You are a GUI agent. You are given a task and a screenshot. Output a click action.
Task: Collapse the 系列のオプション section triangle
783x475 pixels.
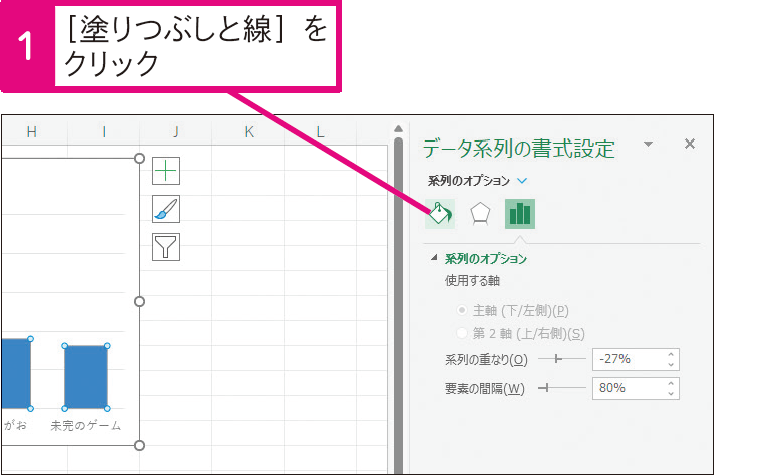pyautogui.click(x=434, y=258)
